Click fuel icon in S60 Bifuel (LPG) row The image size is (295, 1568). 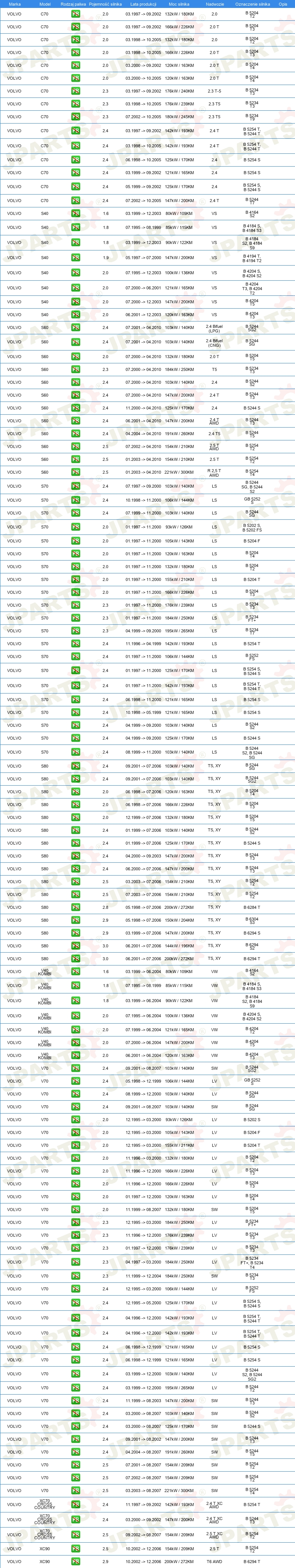tap(75, 328)
